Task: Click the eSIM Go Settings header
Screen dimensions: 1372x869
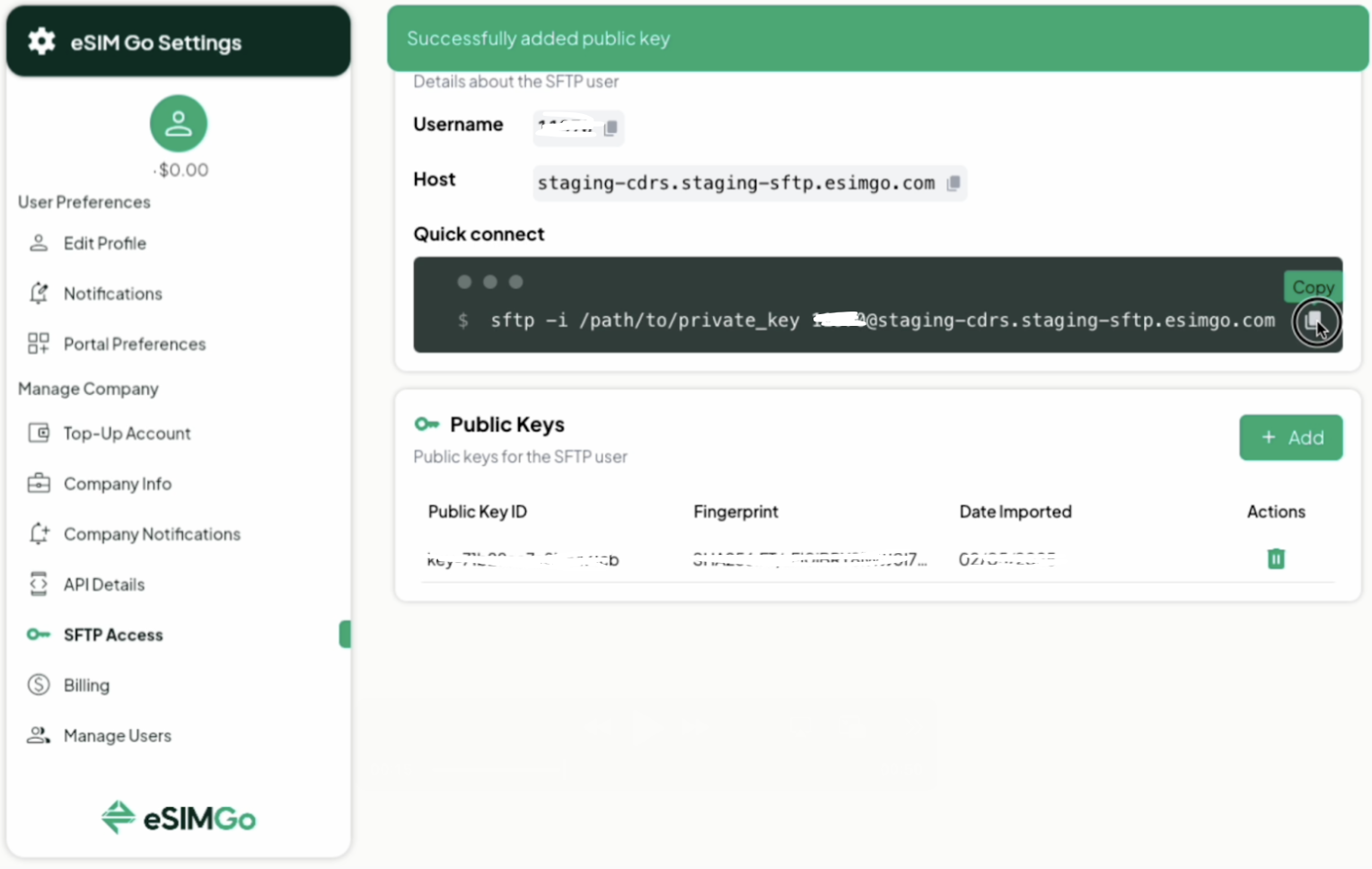Action: pos(179,41)
